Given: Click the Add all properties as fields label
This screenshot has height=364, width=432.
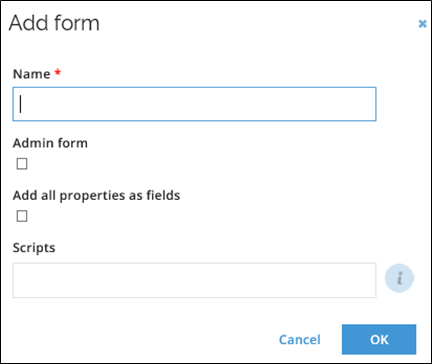Looking at the screenshot, I should tap(96, 195).
